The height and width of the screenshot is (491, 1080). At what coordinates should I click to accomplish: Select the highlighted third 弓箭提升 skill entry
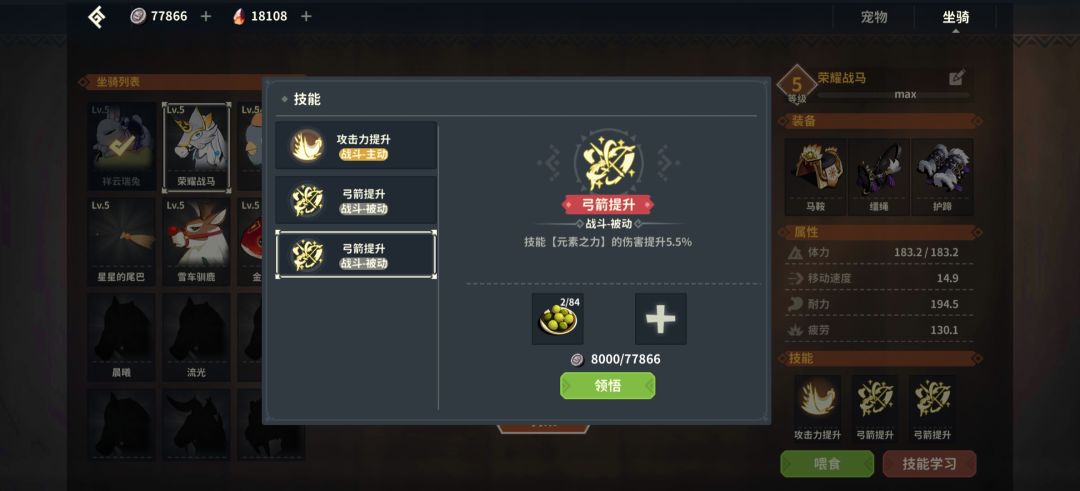(x=356, y=255)
